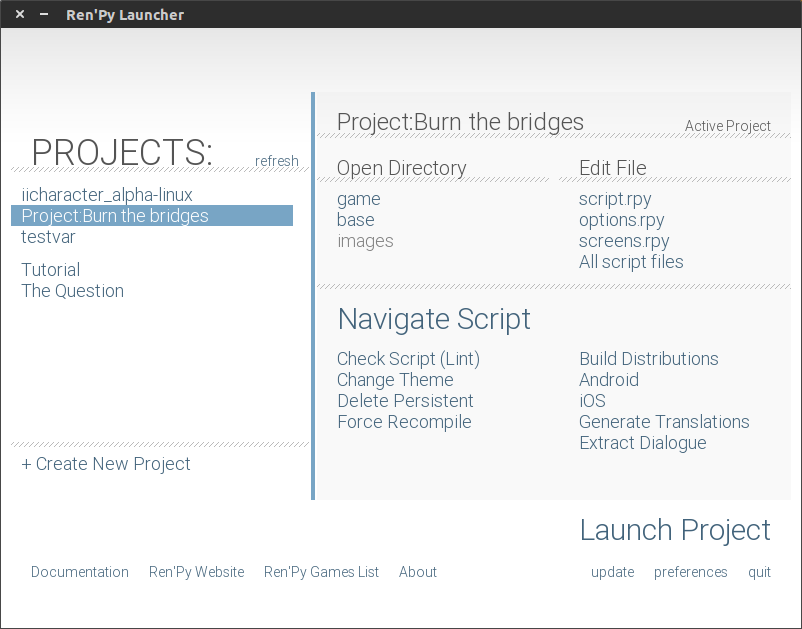Edit script.rpy file
Image resolution: width=802 pixels, height=629 pixels.
tap(615, 199)
